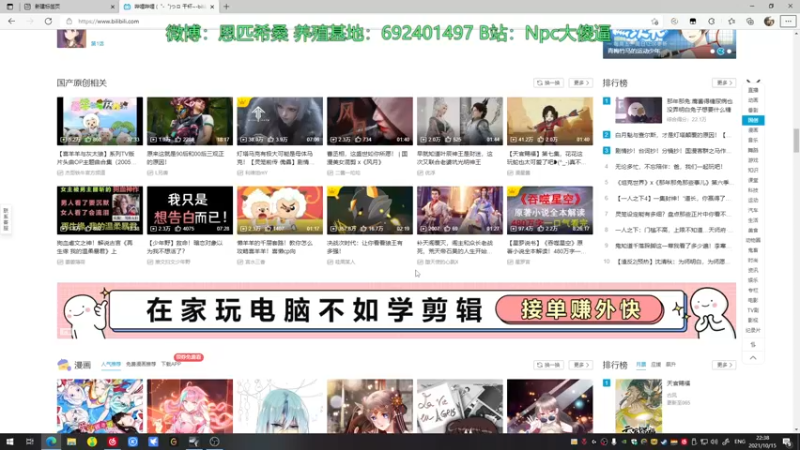Screen dimensions: 800x450
Task: Jump to 游戏 in the side navigation
Action: 753,160
